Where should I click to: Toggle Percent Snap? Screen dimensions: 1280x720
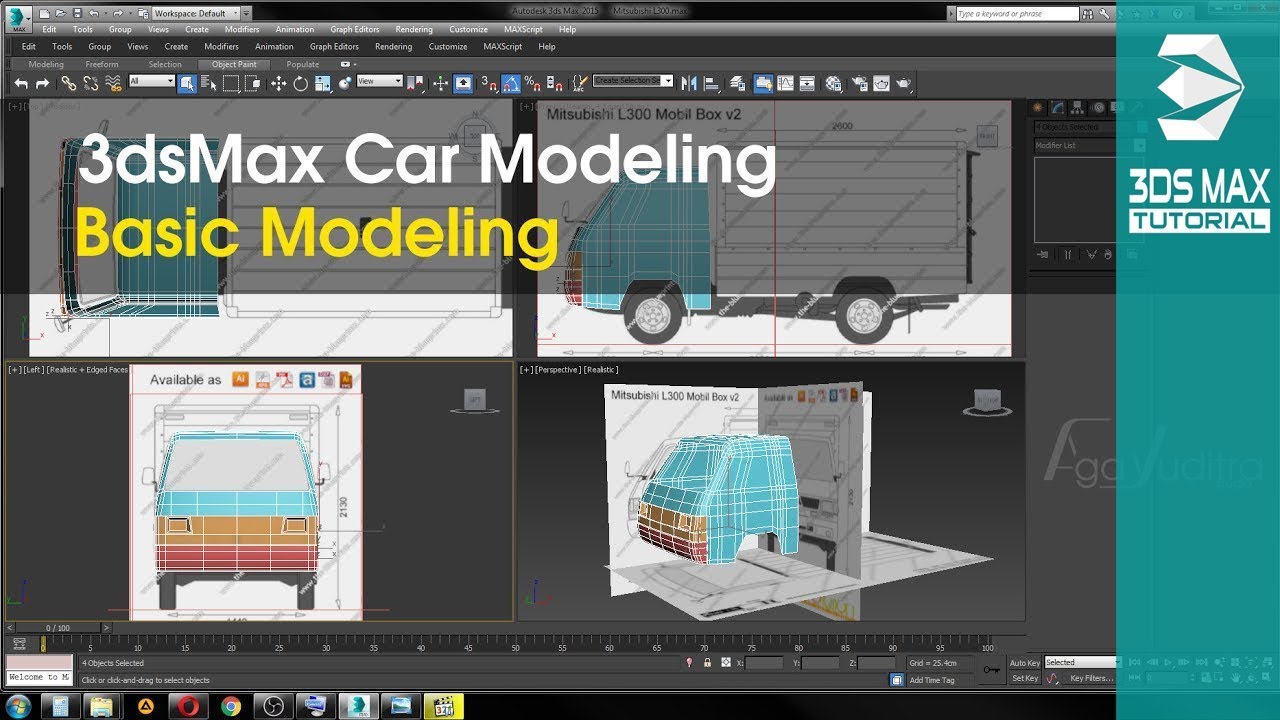[533, 84]
